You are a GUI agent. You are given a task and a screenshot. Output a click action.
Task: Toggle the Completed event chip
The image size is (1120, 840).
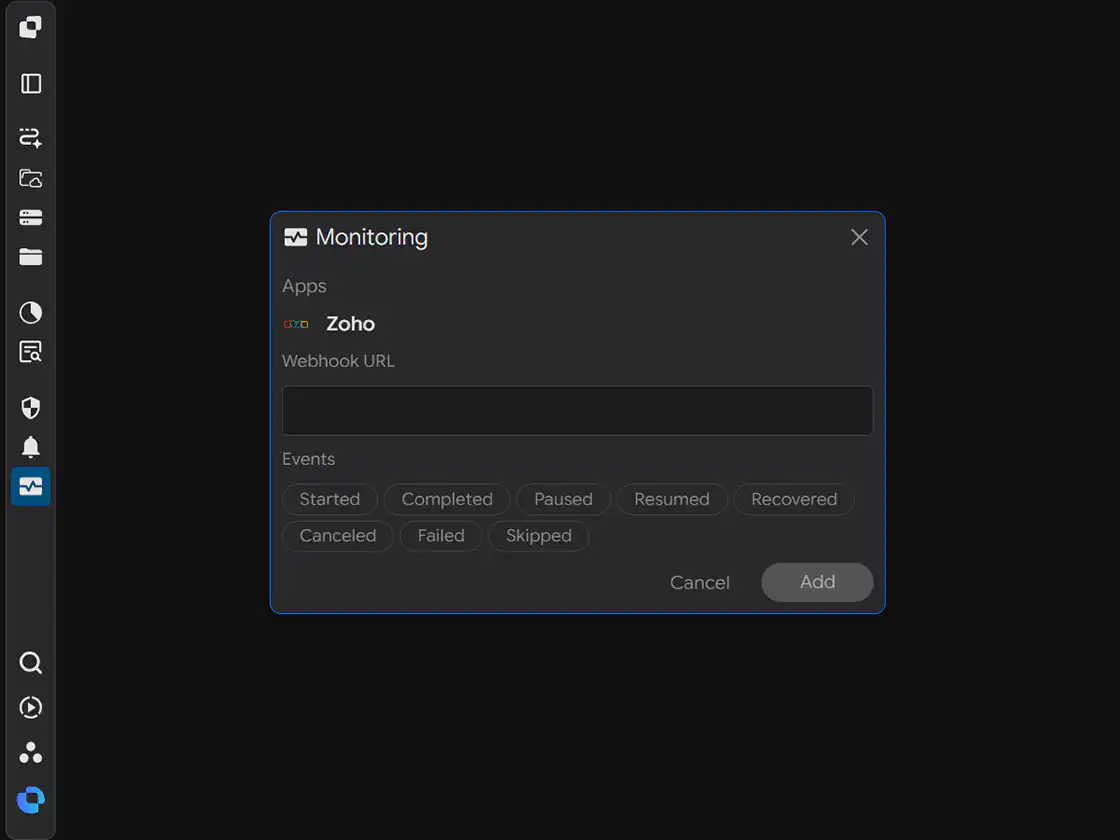tap(447, 499)
